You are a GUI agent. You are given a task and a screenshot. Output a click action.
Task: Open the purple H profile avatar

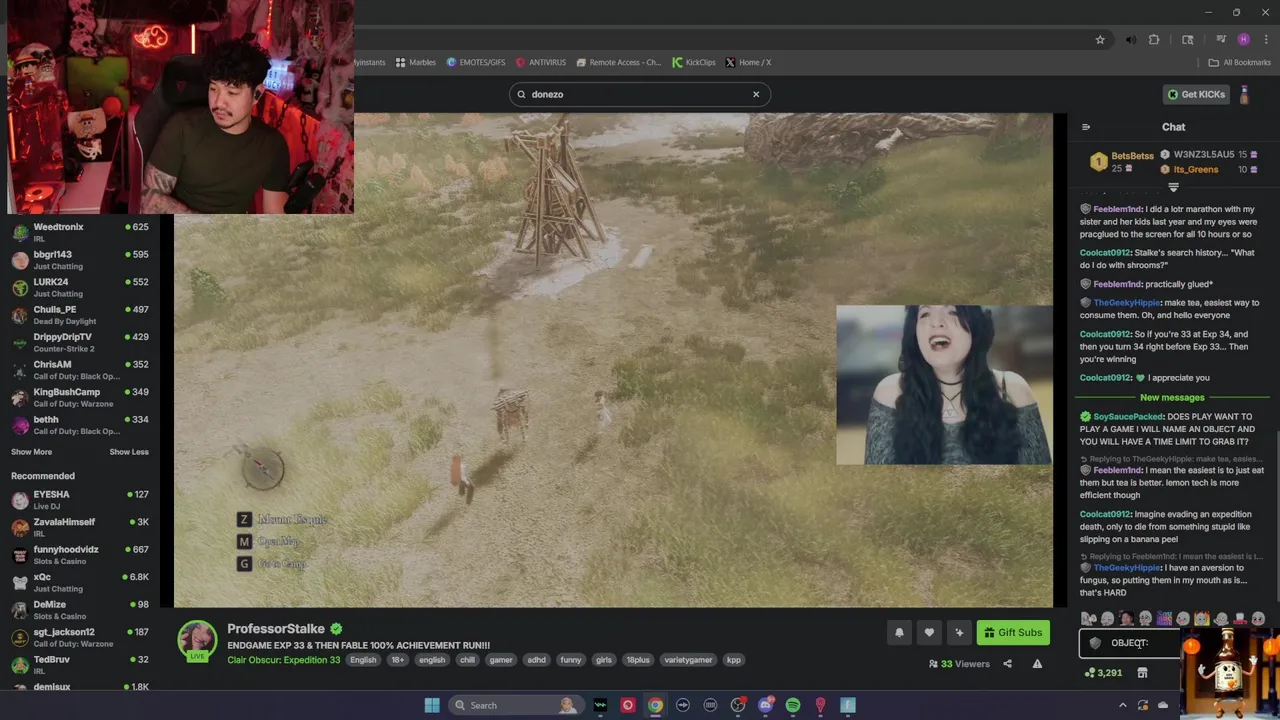point(1243,40)
